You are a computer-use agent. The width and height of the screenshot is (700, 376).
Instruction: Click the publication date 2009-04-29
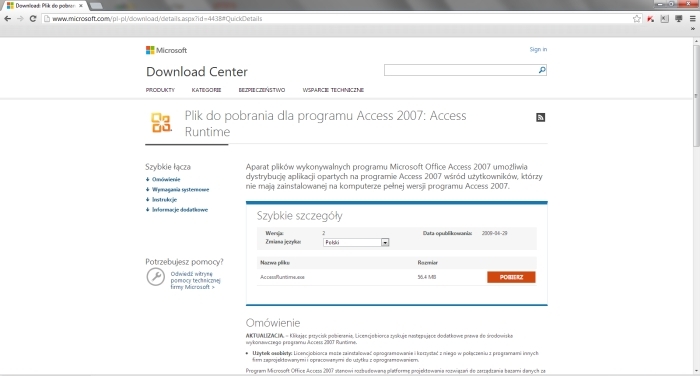pyautogui.click(x=495, y=233)
